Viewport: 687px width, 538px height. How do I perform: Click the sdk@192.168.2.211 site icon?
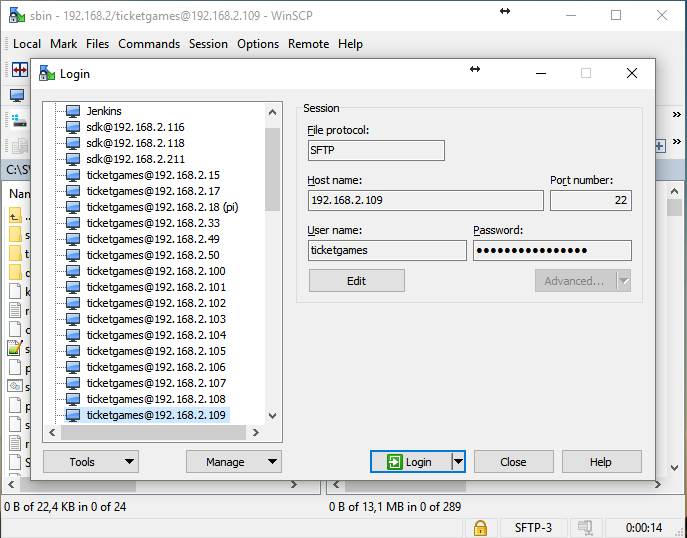73,159
